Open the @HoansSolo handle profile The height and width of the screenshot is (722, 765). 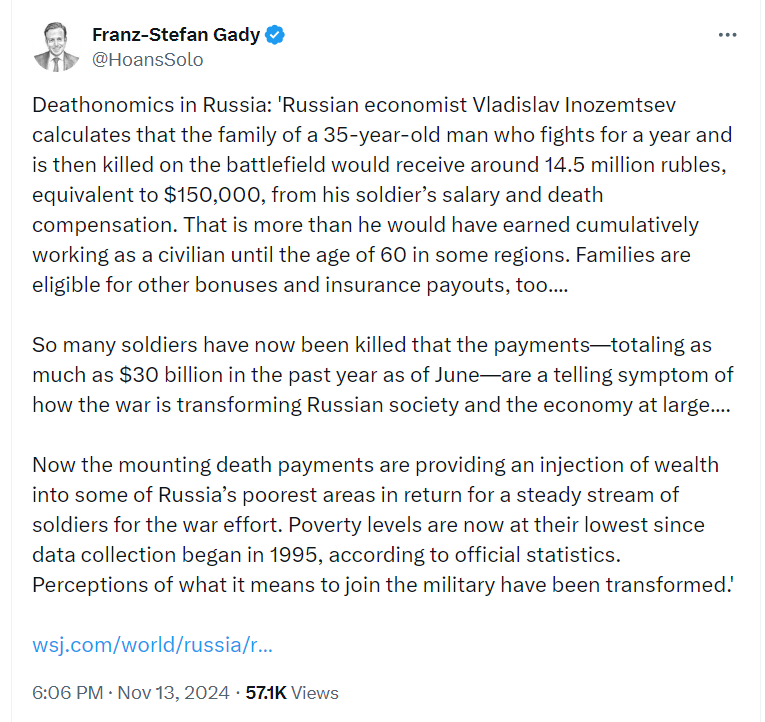tap(148, 60)
